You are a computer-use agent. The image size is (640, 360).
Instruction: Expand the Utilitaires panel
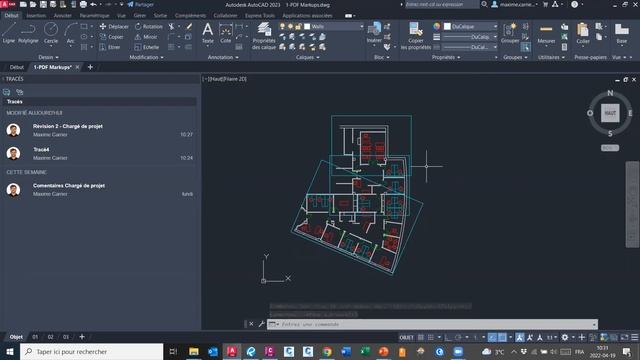point(551,57)
